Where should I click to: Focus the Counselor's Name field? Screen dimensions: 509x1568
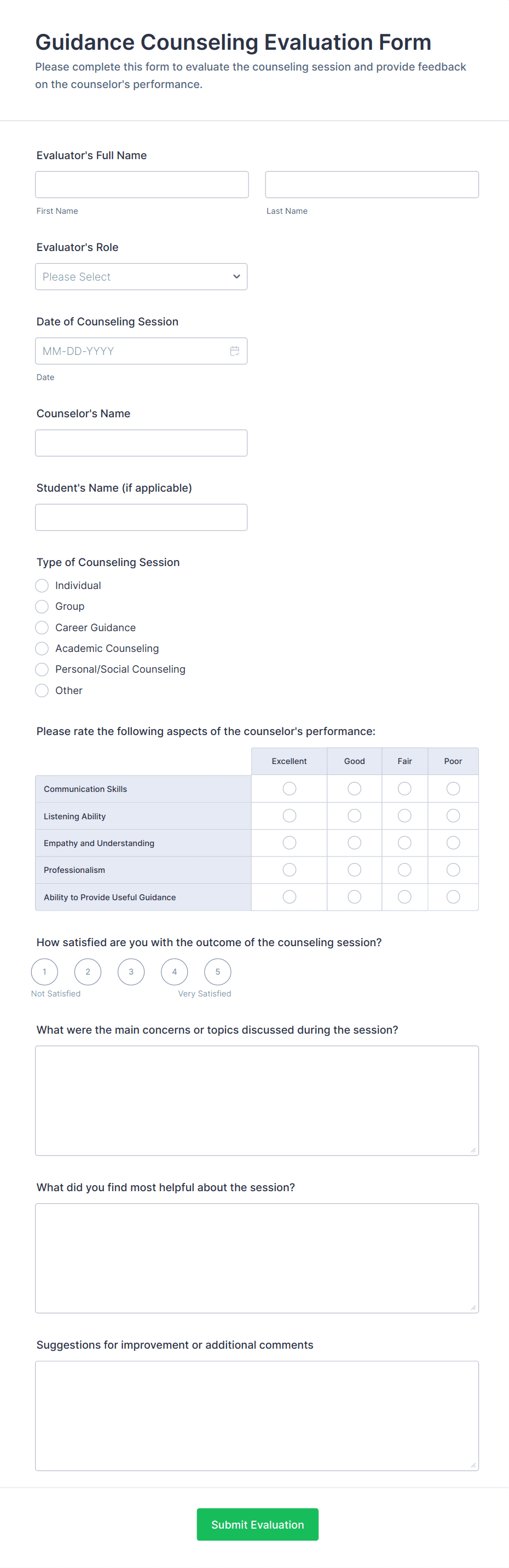pyautogui.click(x=141, y=443)
